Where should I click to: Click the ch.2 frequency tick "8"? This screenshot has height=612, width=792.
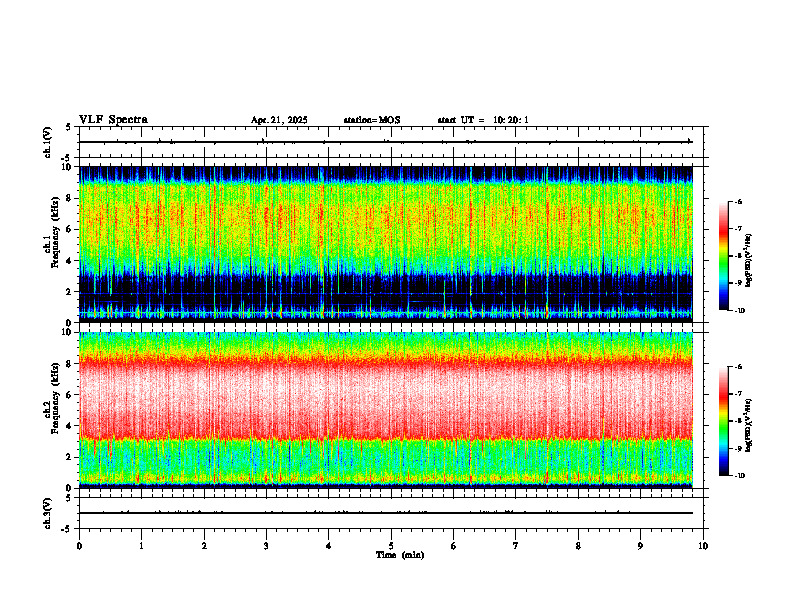(x=70, y=364)
